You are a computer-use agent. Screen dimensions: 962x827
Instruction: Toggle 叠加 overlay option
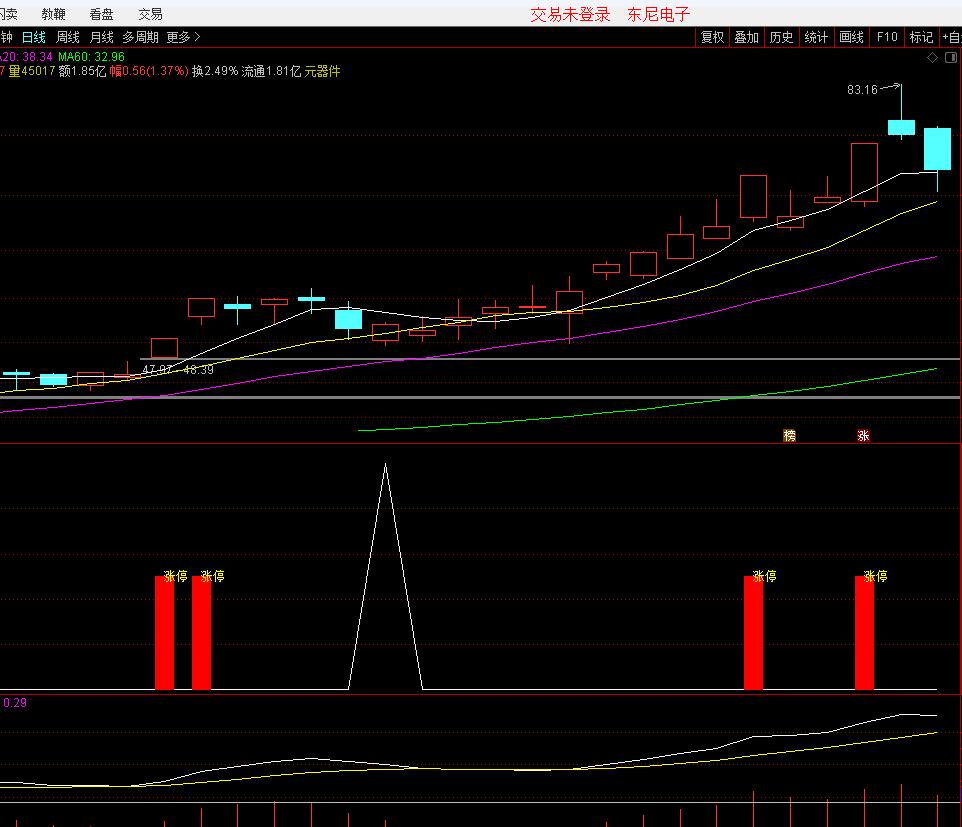point(746,37)
